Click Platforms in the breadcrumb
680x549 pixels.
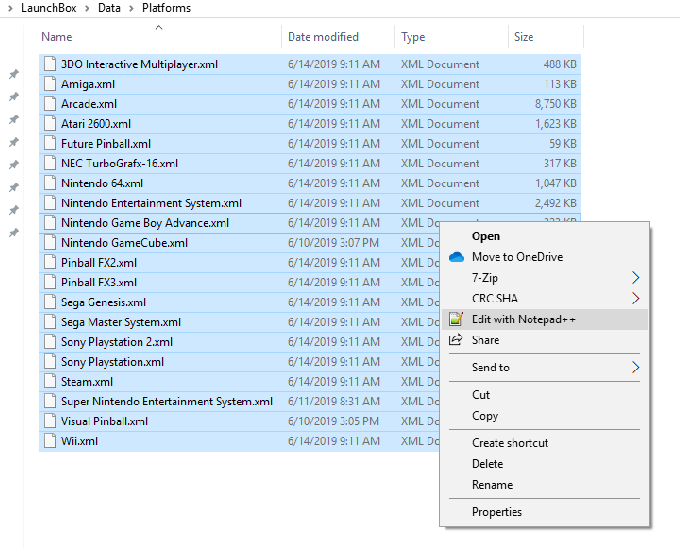[x=166, y=8]
